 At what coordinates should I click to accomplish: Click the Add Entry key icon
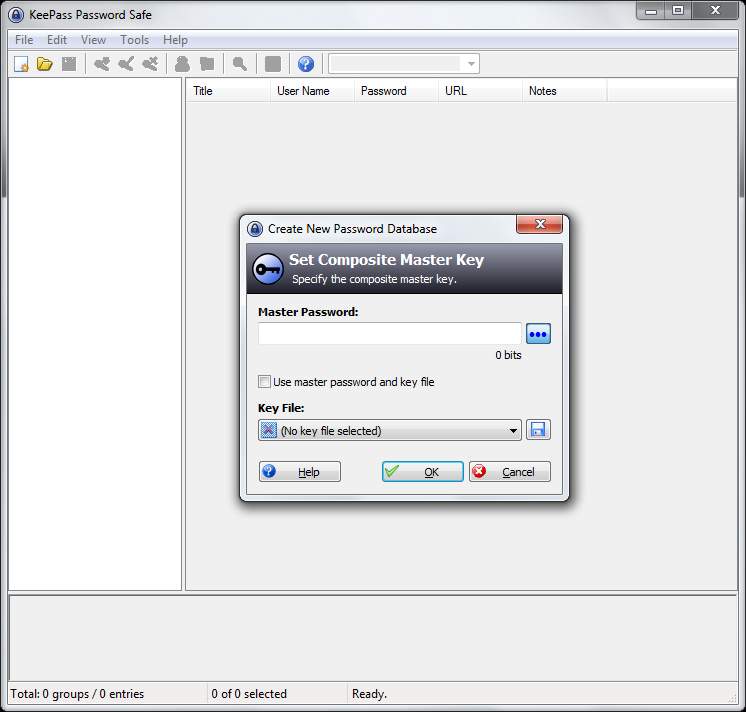tap(102, 64)
